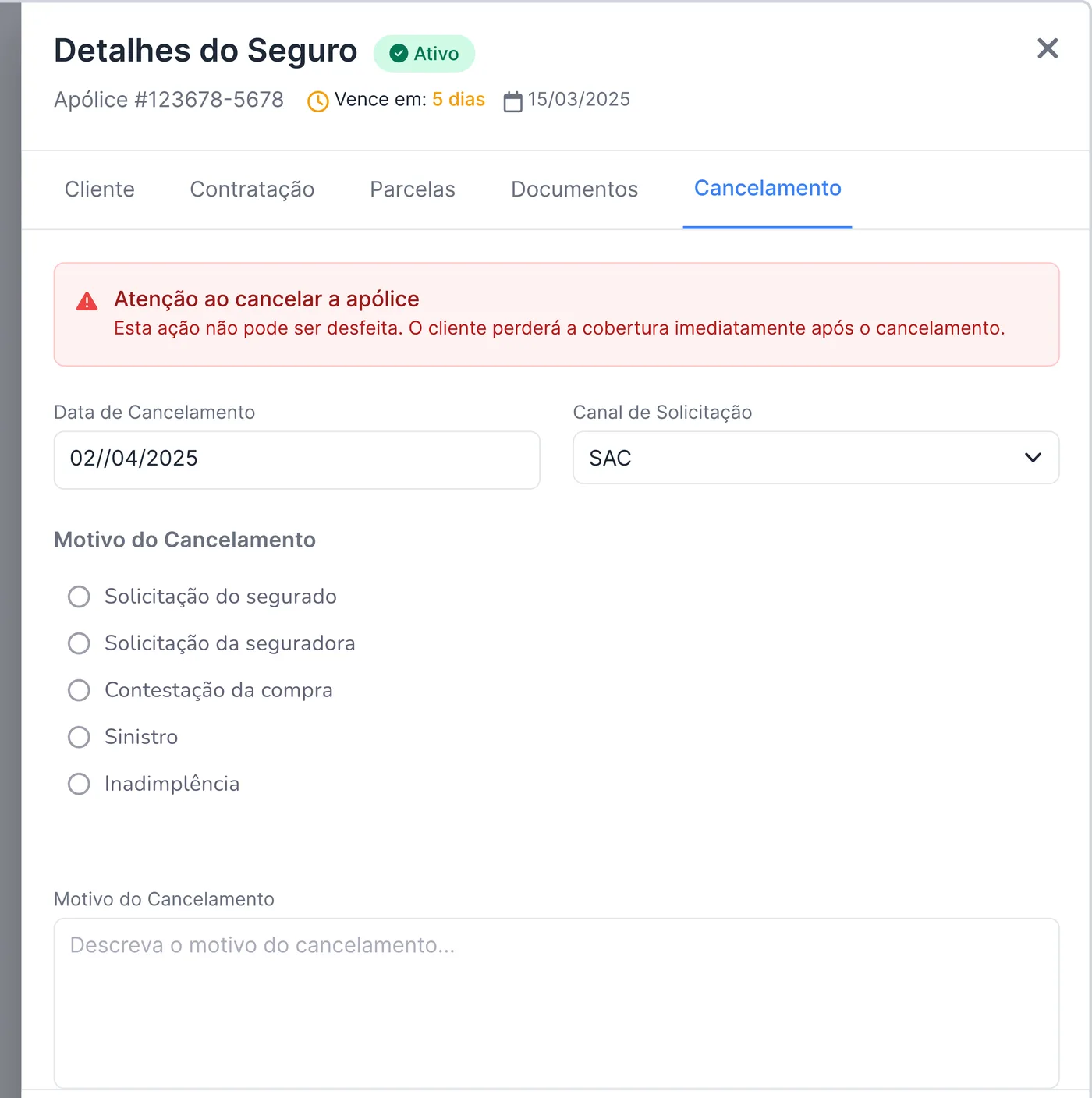Viewport: 1092px width, 1098px height.
Task: Click the Atenção ao cancelar a apólice heading
Action: point(267,299)
